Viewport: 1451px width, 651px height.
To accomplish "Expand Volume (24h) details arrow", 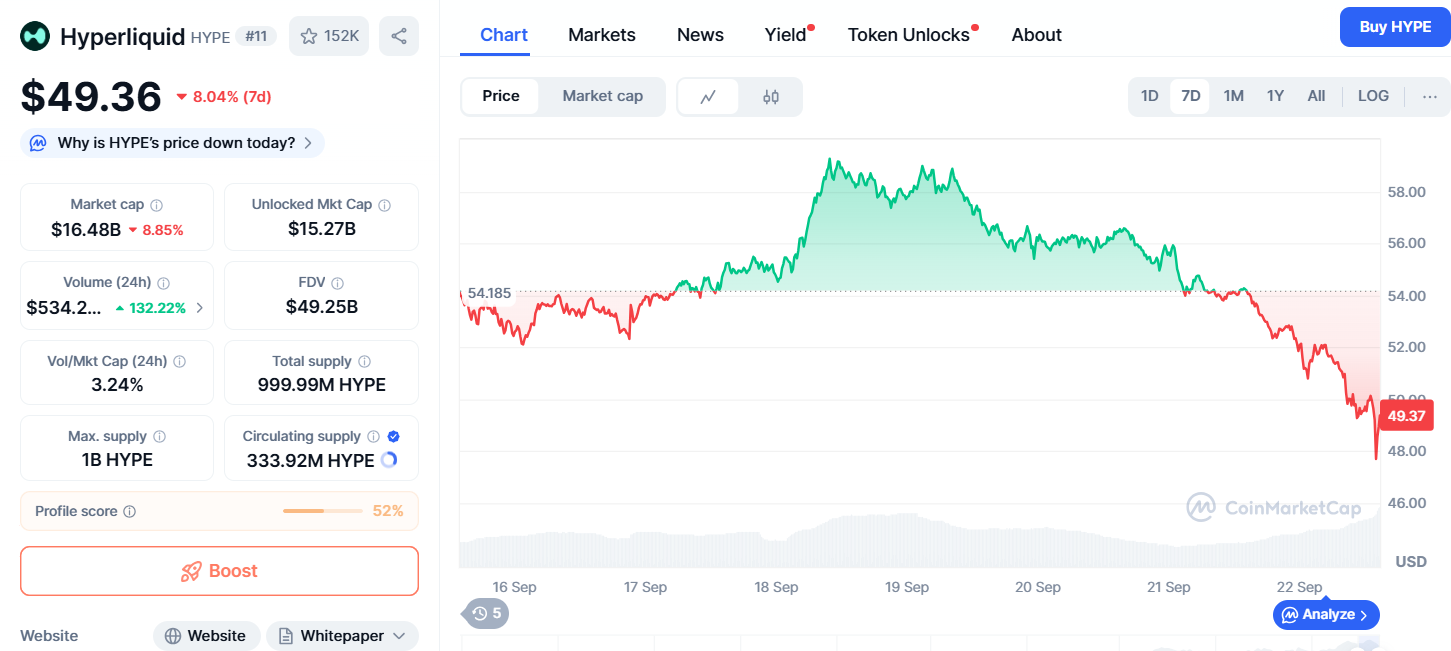I will 199,308.
